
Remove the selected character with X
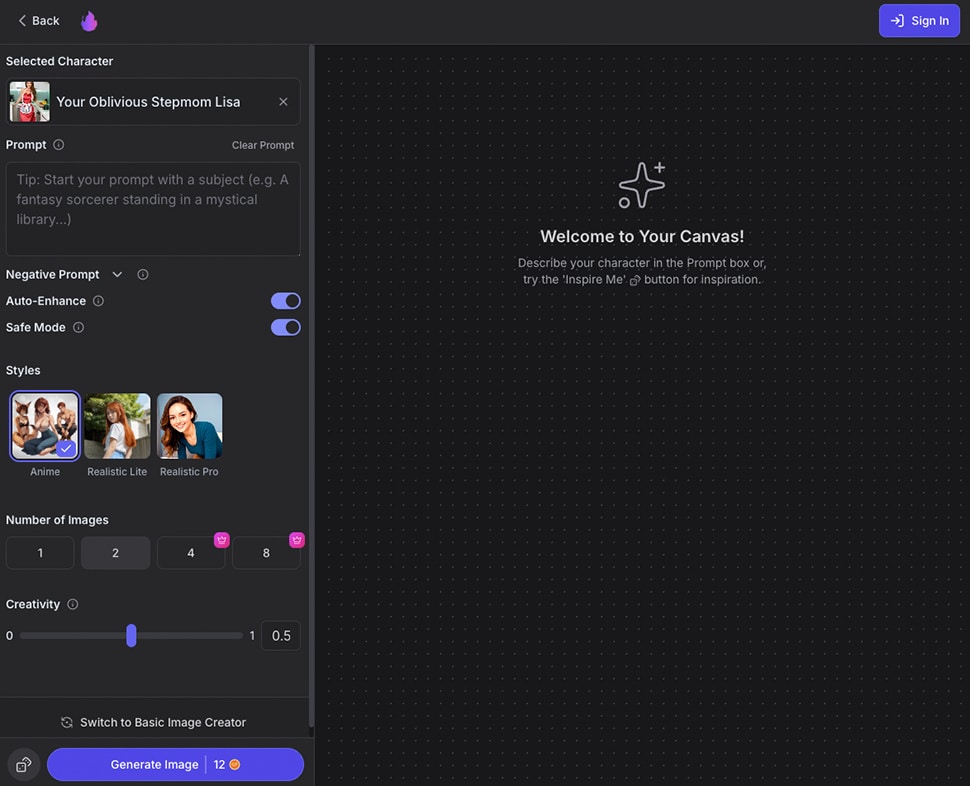tap(283, 102)
